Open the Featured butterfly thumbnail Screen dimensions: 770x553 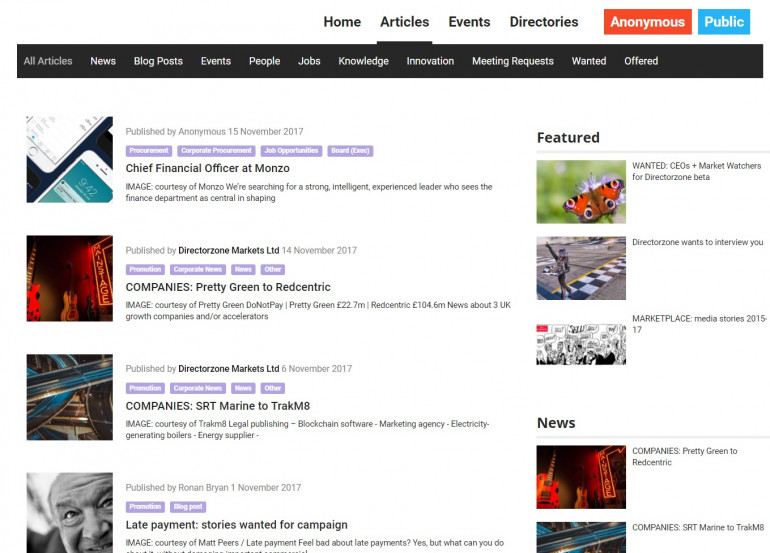[x=581, y=192]
